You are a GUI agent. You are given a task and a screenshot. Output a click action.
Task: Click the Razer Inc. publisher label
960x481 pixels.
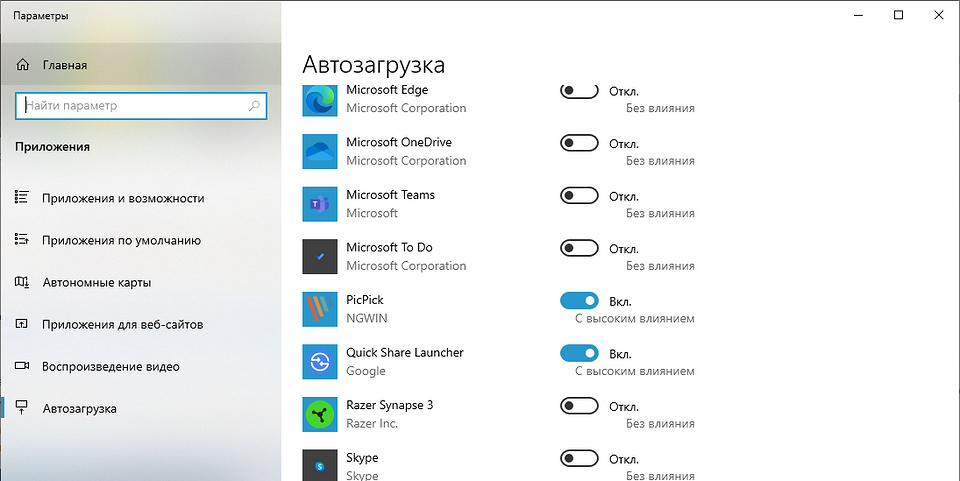372,424
